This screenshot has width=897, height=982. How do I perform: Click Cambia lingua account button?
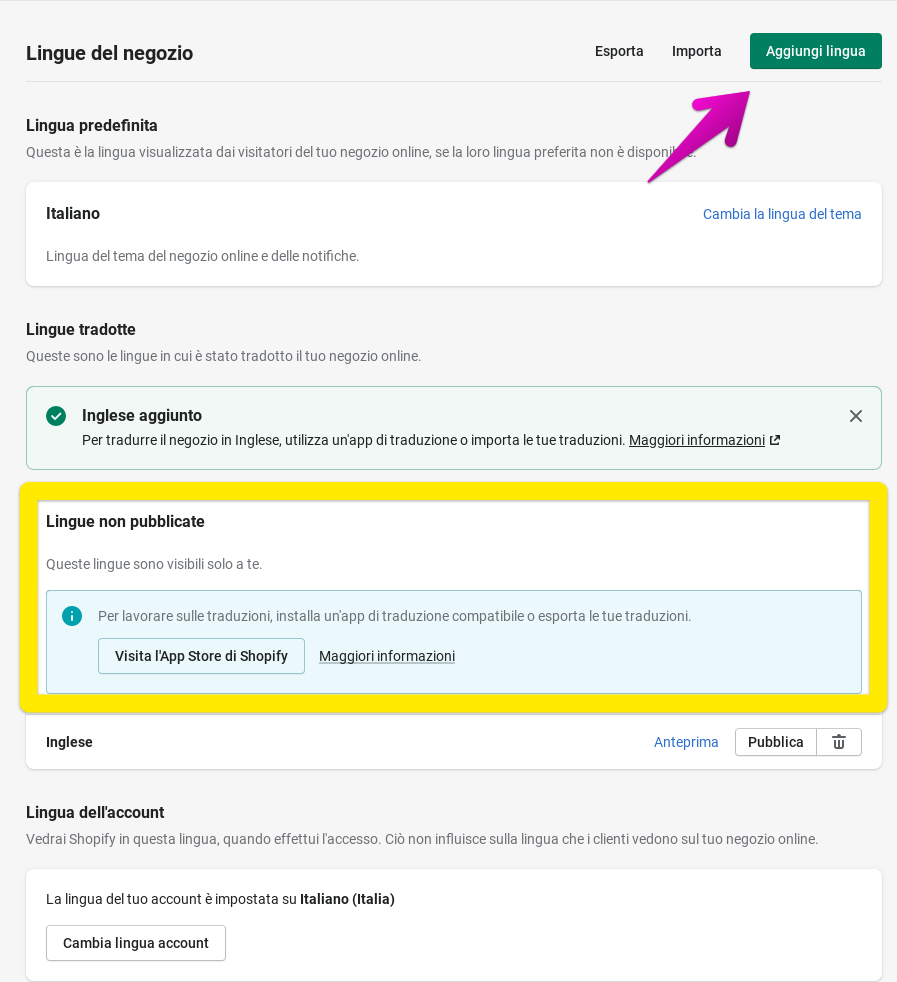coord(136,943)
